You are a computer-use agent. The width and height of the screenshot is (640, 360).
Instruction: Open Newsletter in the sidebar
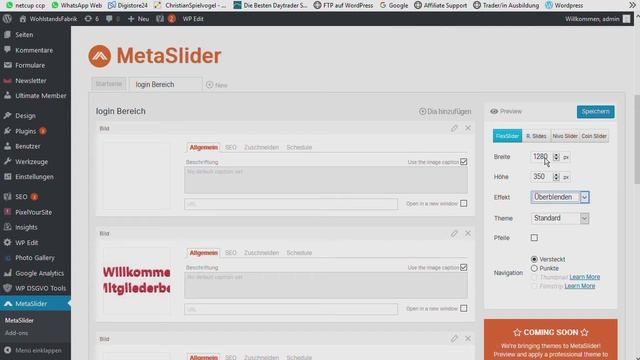pos(31,81)
